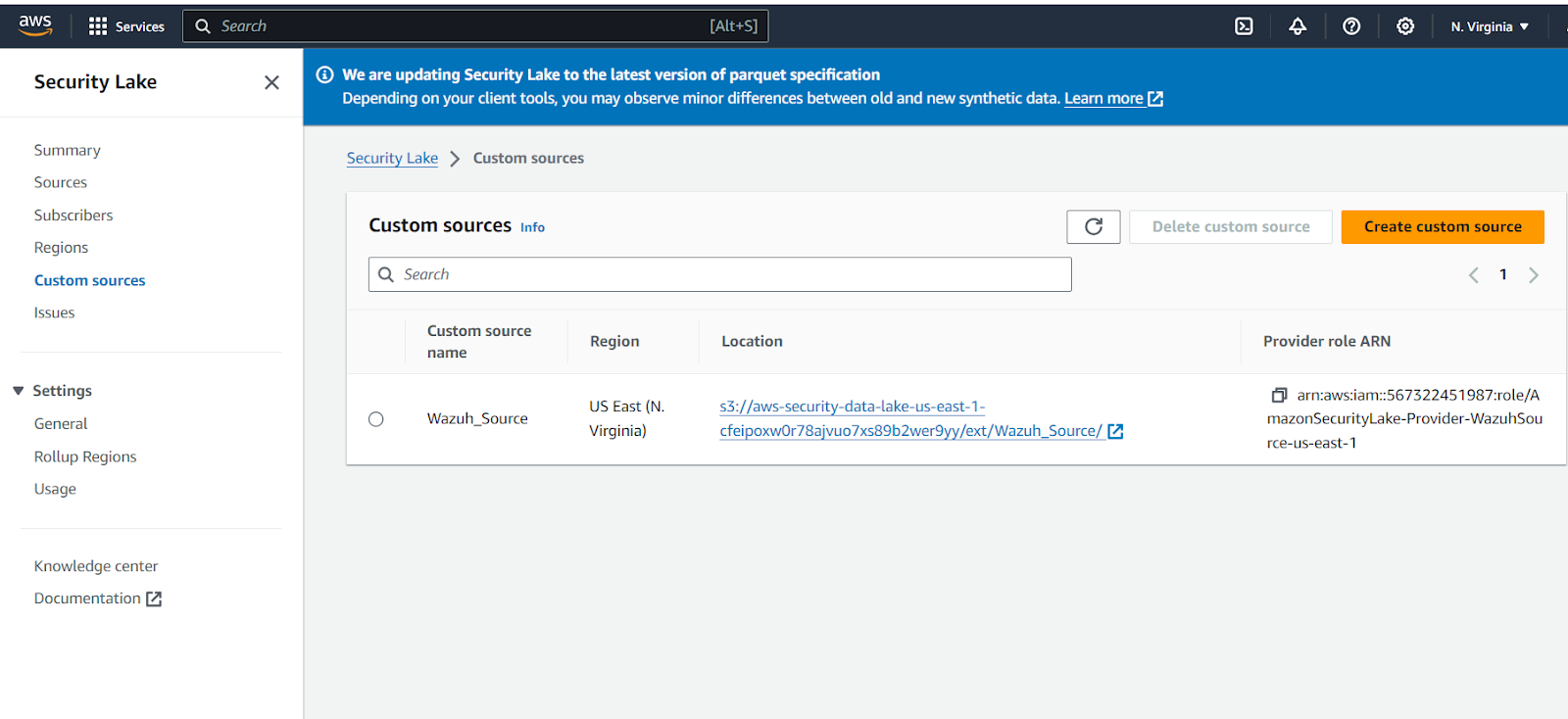Click the Custom source name column header
Viewport: 1568px width, 719px height.
479,342
